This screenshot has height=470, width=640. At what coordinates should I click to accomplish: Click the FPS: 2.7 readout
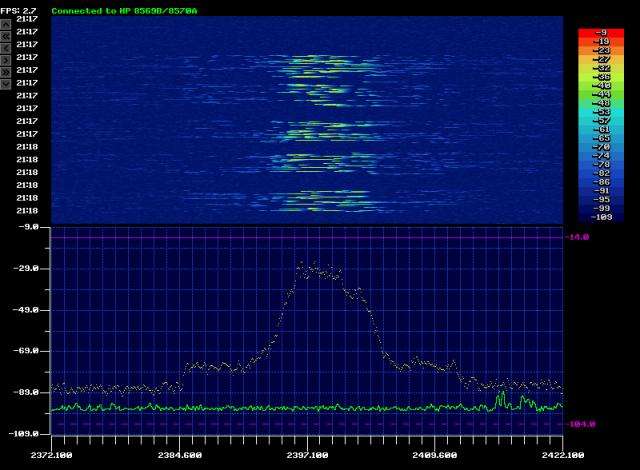coord(18,11)
